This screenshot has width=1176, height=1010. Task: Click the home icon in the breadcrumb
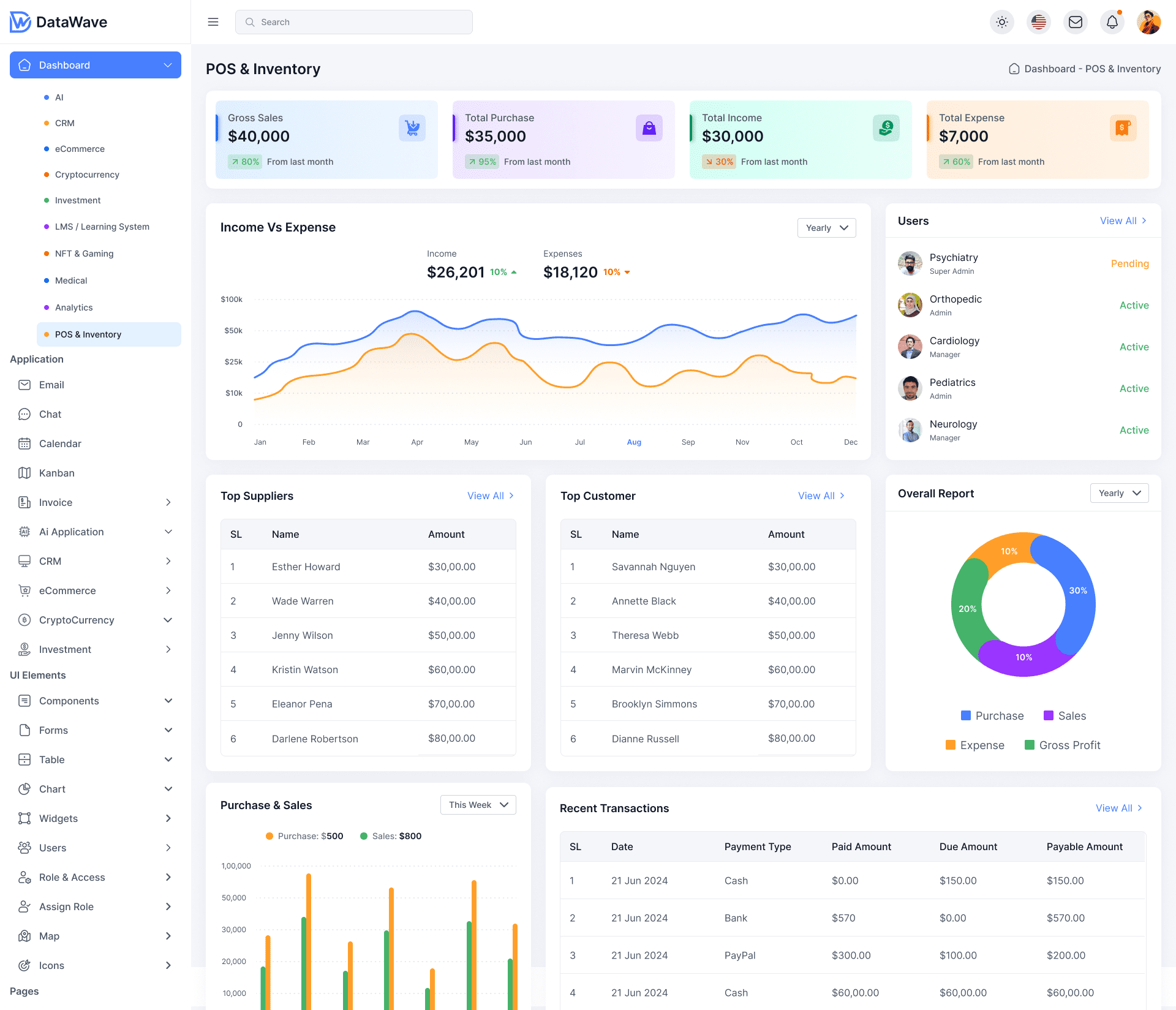pyautogui.click(x=1014, y=69)
